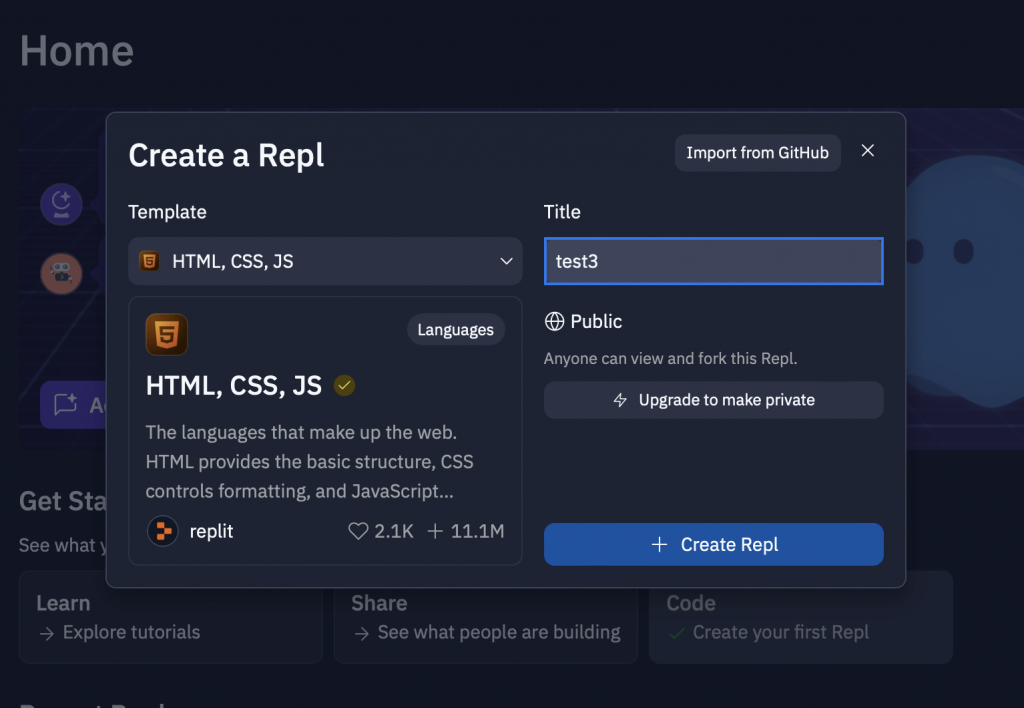Click the Title input field with test3
The width and height of the screenshot is (1024, 708).
714,261
